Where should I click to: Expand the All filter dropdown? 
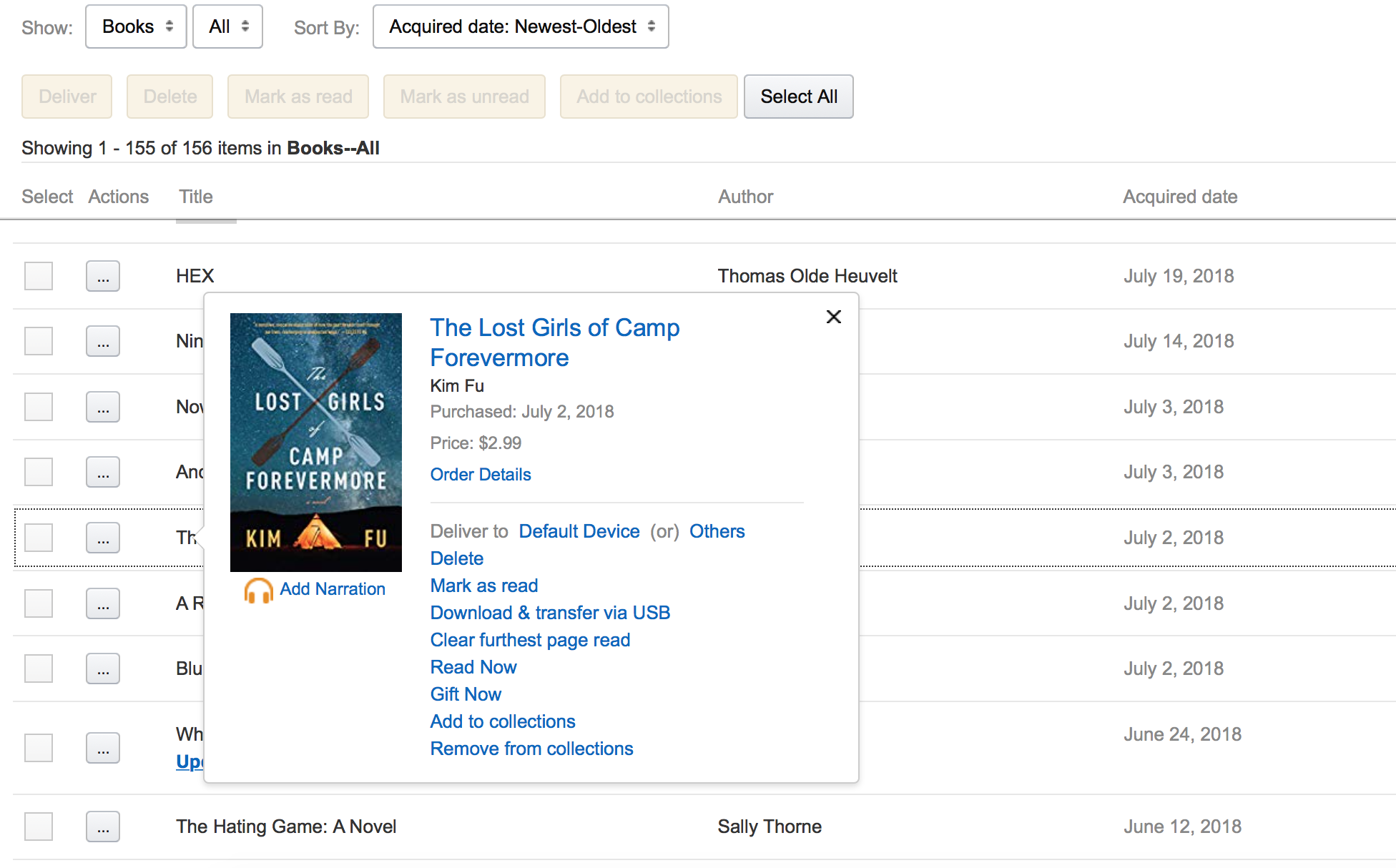click(227, 26)
